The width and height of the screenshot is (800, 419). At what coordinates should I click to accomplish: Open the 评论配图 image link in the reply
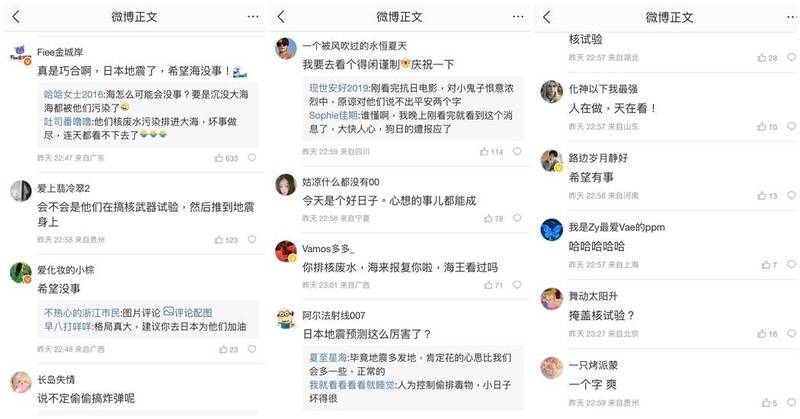click(x=188, y=312)
